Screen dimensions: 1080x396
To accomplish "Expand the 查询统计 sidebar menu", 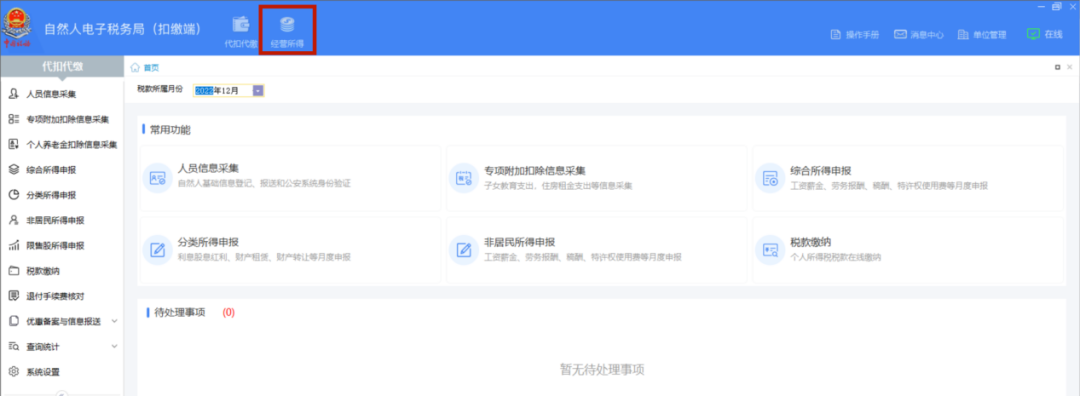I will (x=62, y=346).
